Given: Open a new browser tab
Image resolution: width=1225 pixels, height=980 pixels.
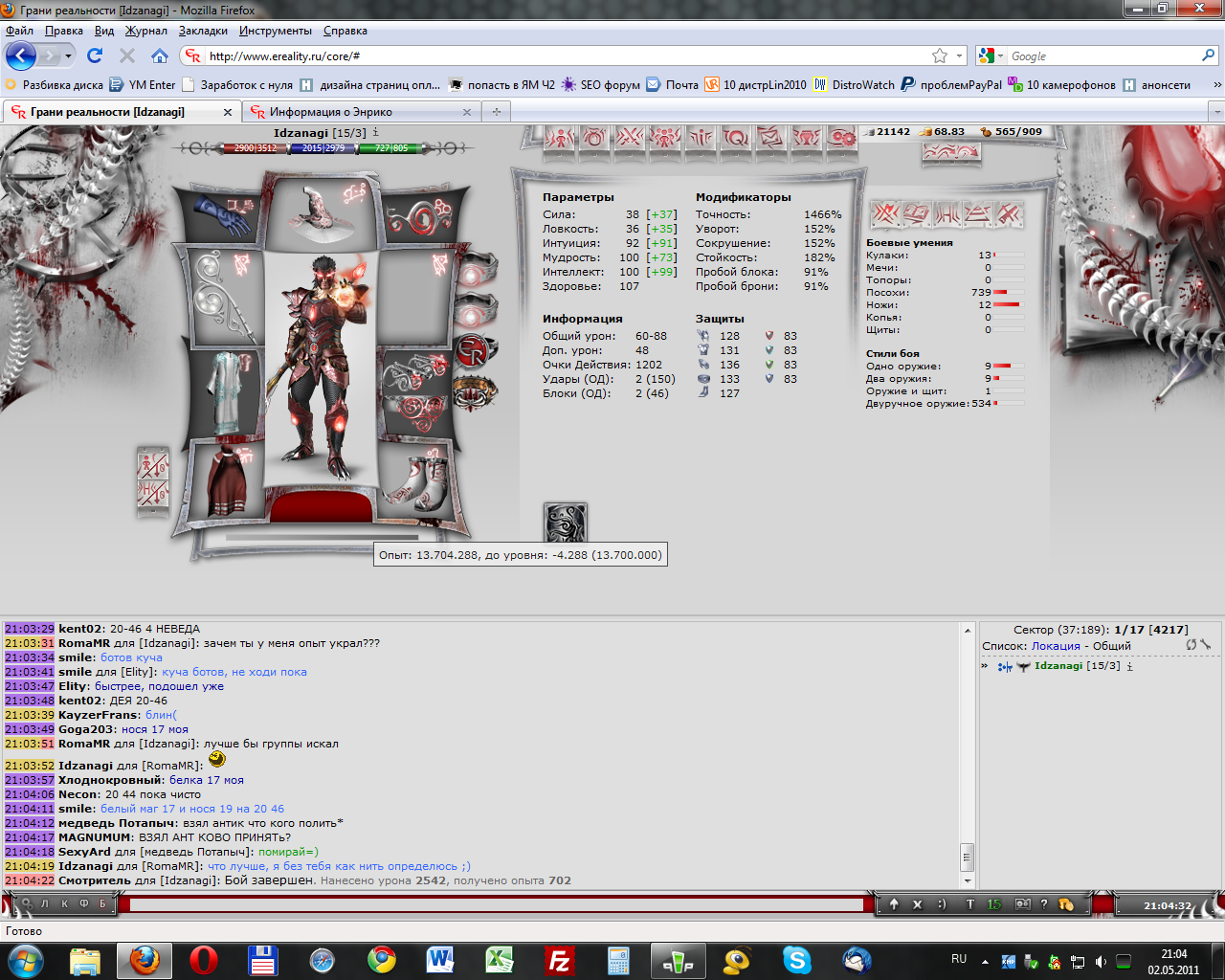Looking at the screenshot, I should [x=496, y=112].
